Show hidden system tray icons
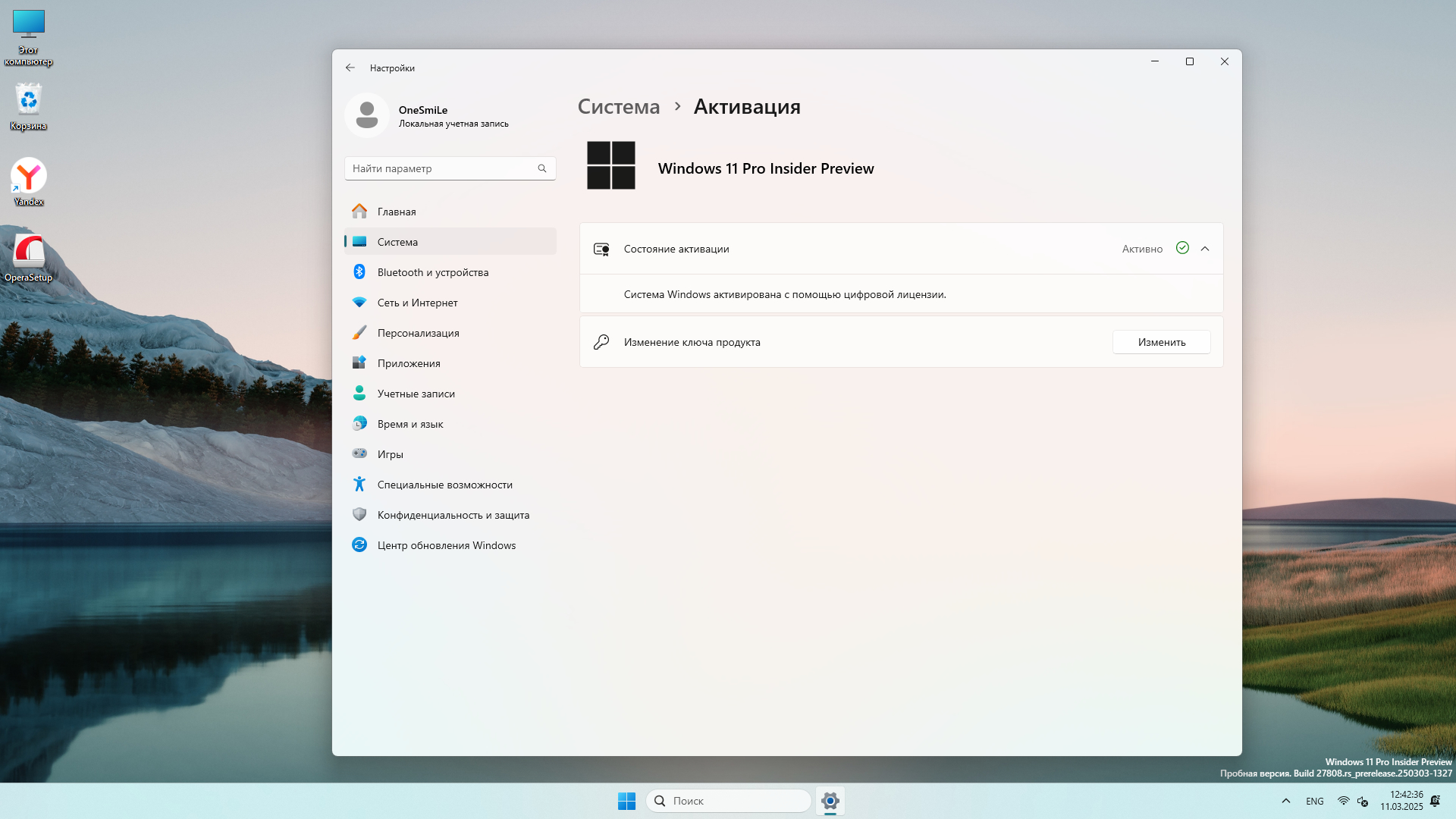Screen dimensions: 1456x819 click(x=1285, y=801)
